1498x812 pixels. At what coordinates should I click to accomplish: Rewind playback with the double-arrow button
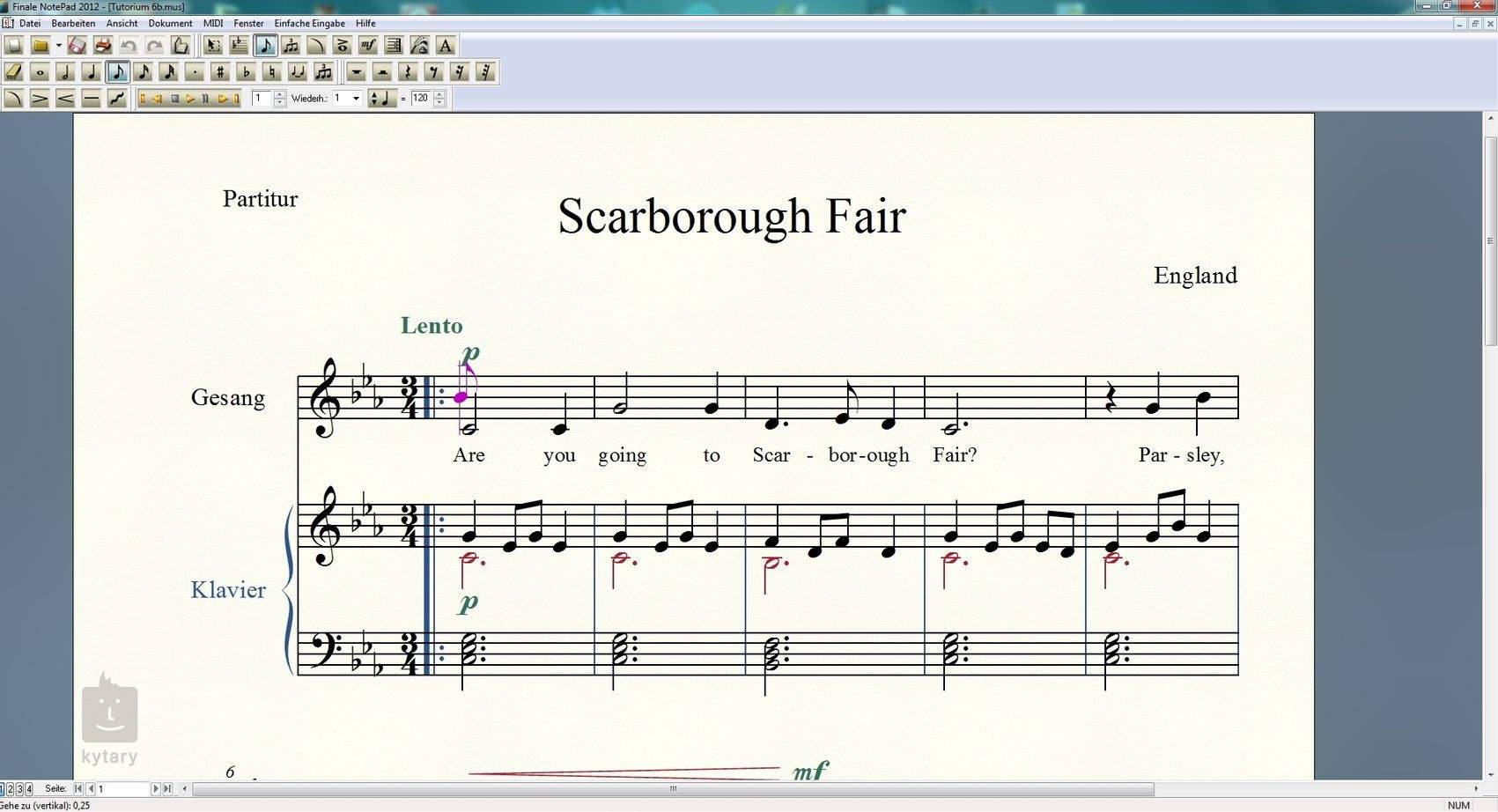point(157,99)
